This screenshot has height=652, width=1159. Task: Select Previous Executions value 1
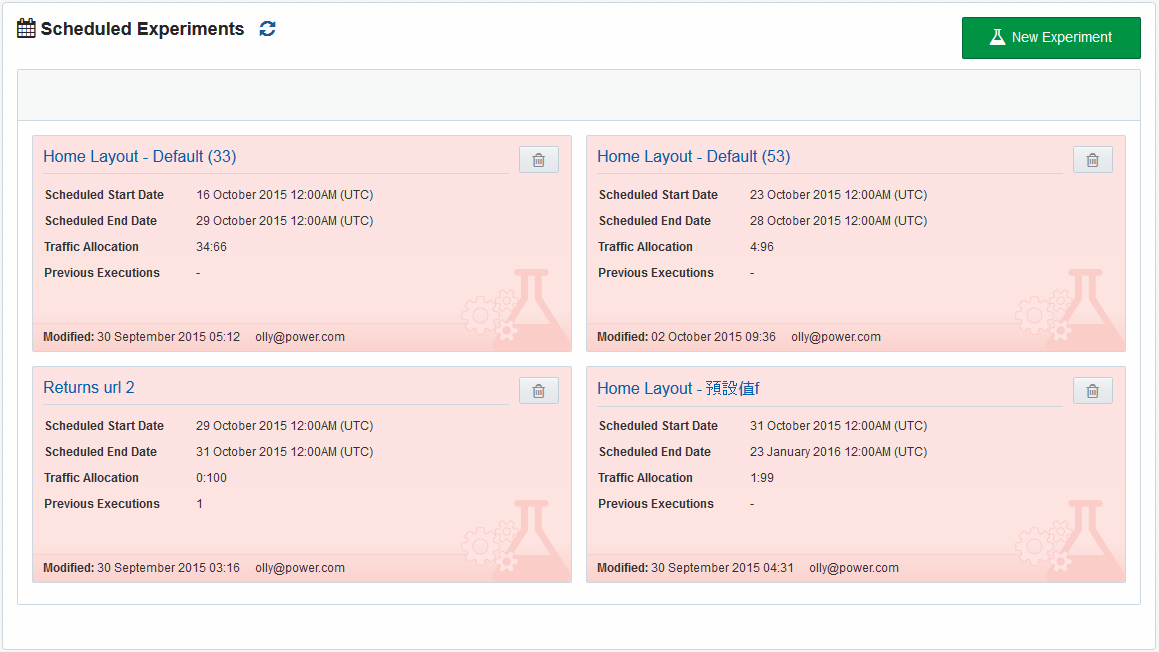200,504
